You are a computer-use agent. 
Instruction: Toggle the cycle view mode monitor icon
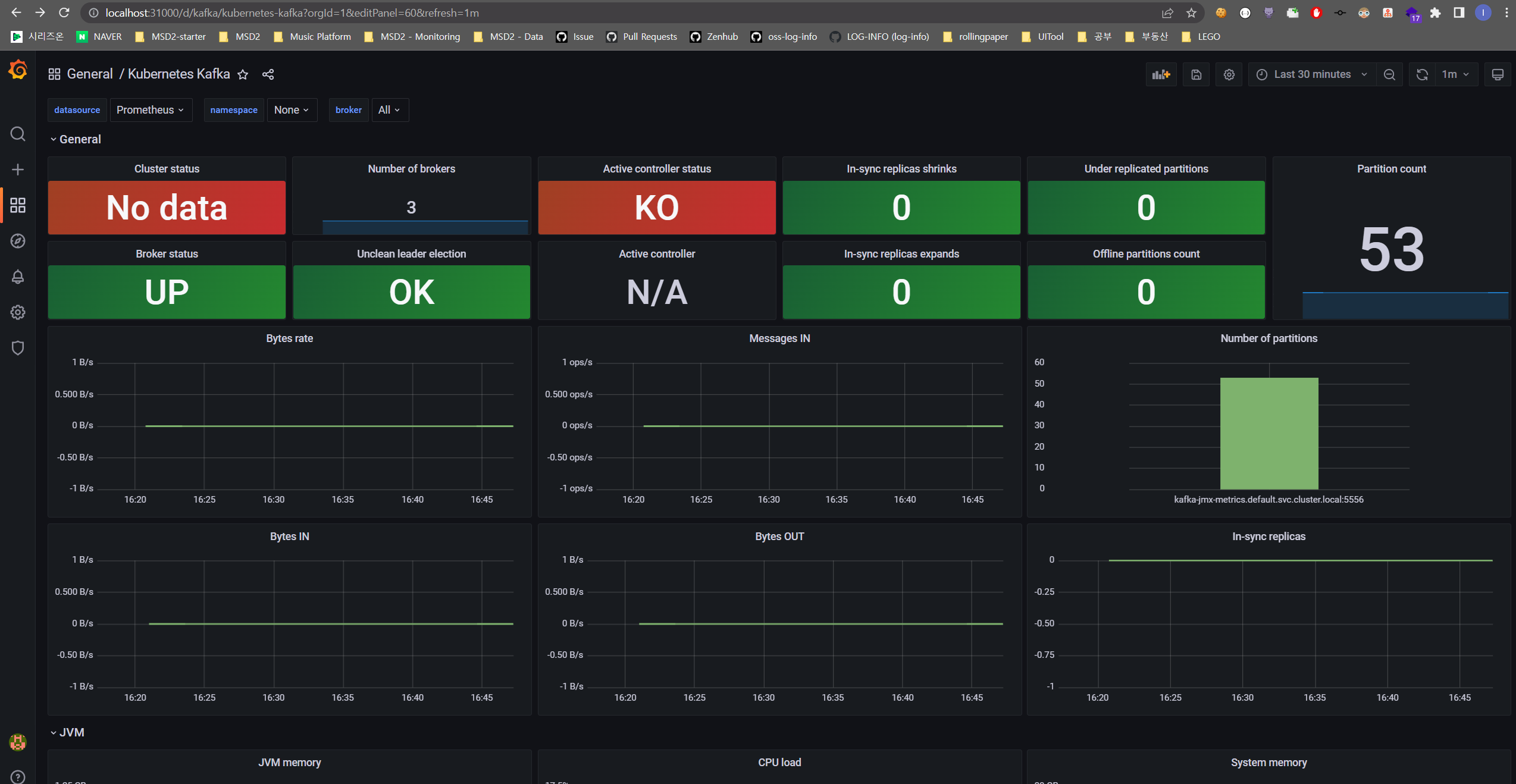(1498, 74)
